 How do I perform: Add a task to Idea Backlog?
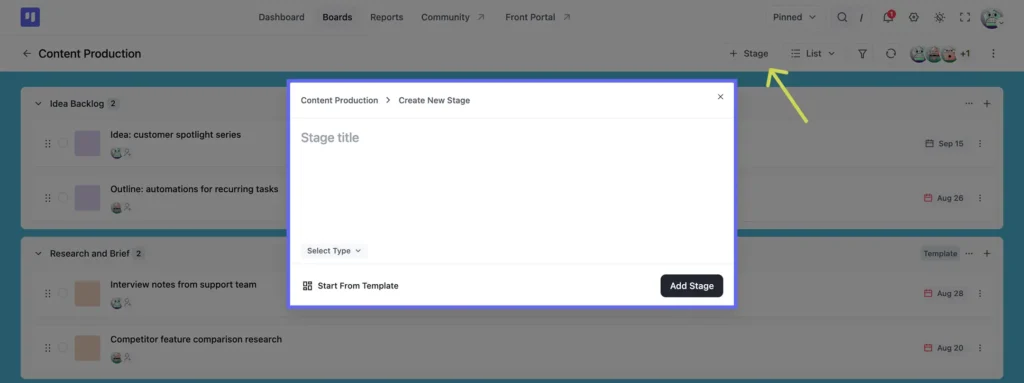click(x=987, y=103)
